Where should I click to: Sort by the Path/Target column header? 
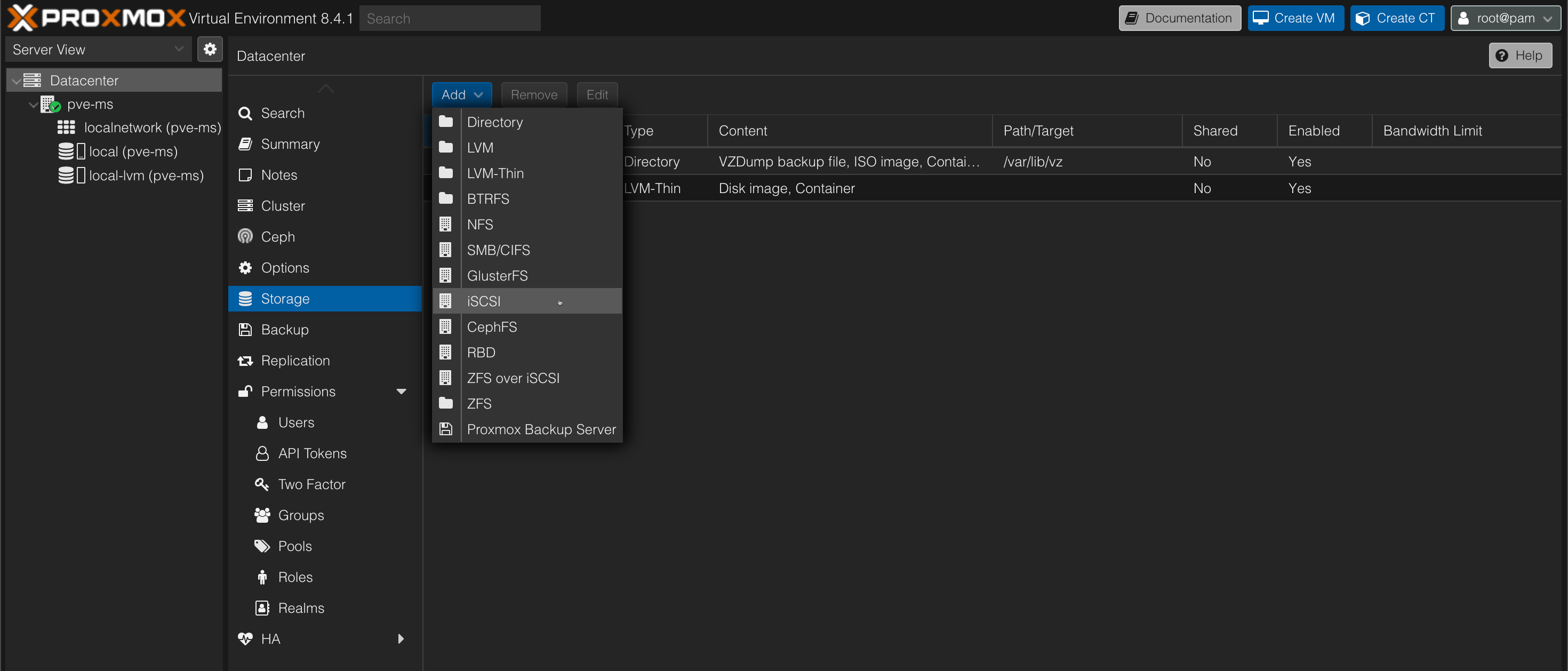point(1086,130)
